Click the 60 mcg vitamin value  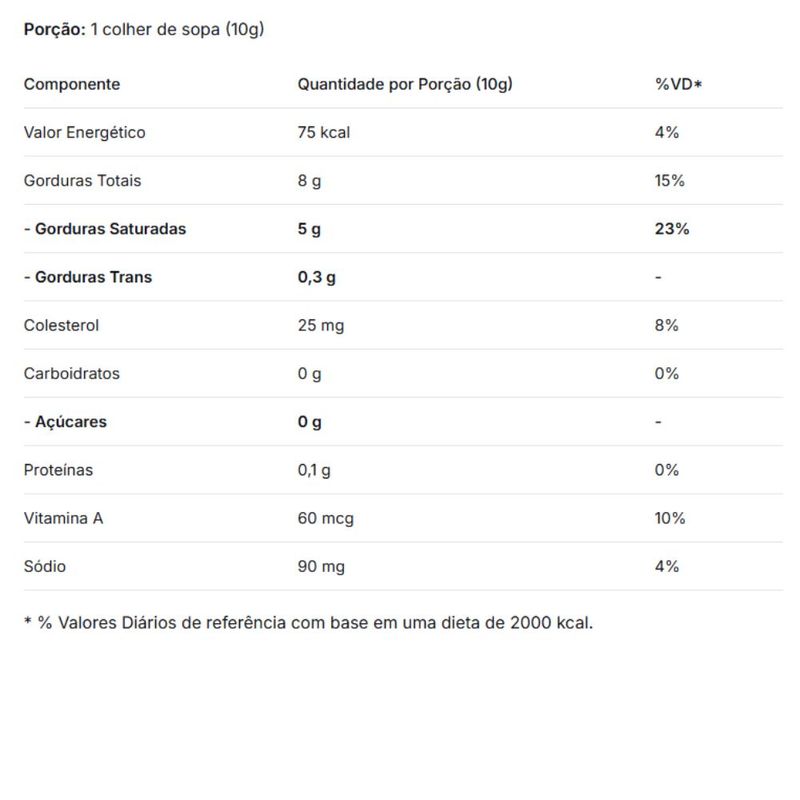click(x=326, y=518)
